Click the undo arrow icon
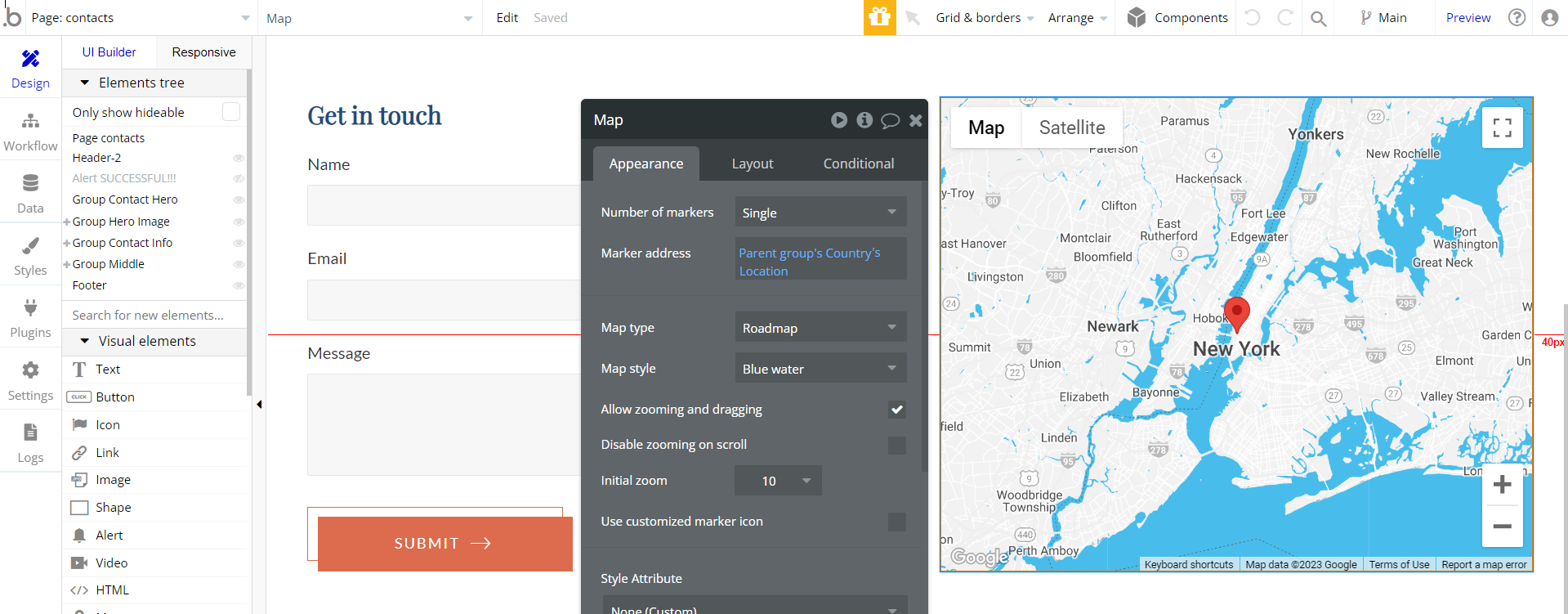 pos(1253,17)
